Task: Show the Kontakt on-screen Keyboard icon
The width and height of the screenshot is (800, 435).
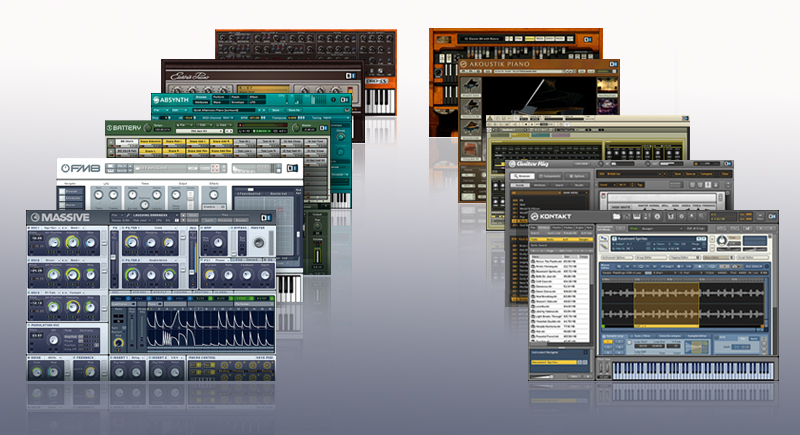Action: click(637, 216)
